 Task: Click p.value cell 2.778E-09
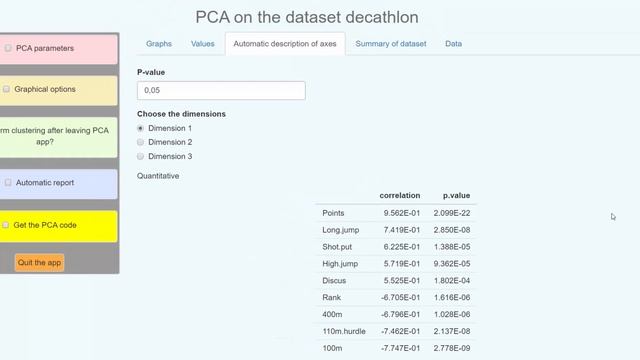coord(452,348)
